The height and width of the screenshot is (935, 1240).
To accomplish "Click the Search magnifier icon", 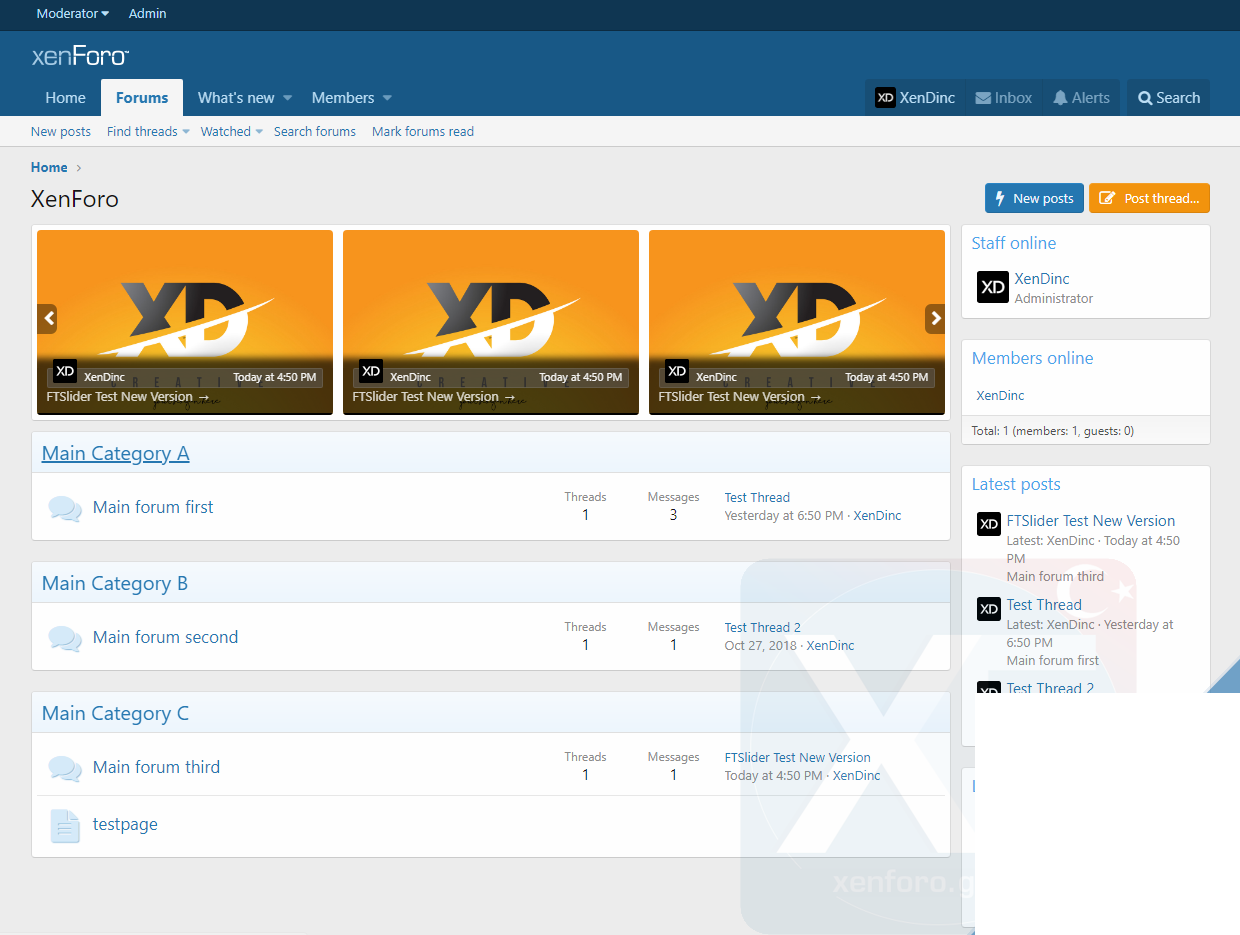I will point(1145,98).
